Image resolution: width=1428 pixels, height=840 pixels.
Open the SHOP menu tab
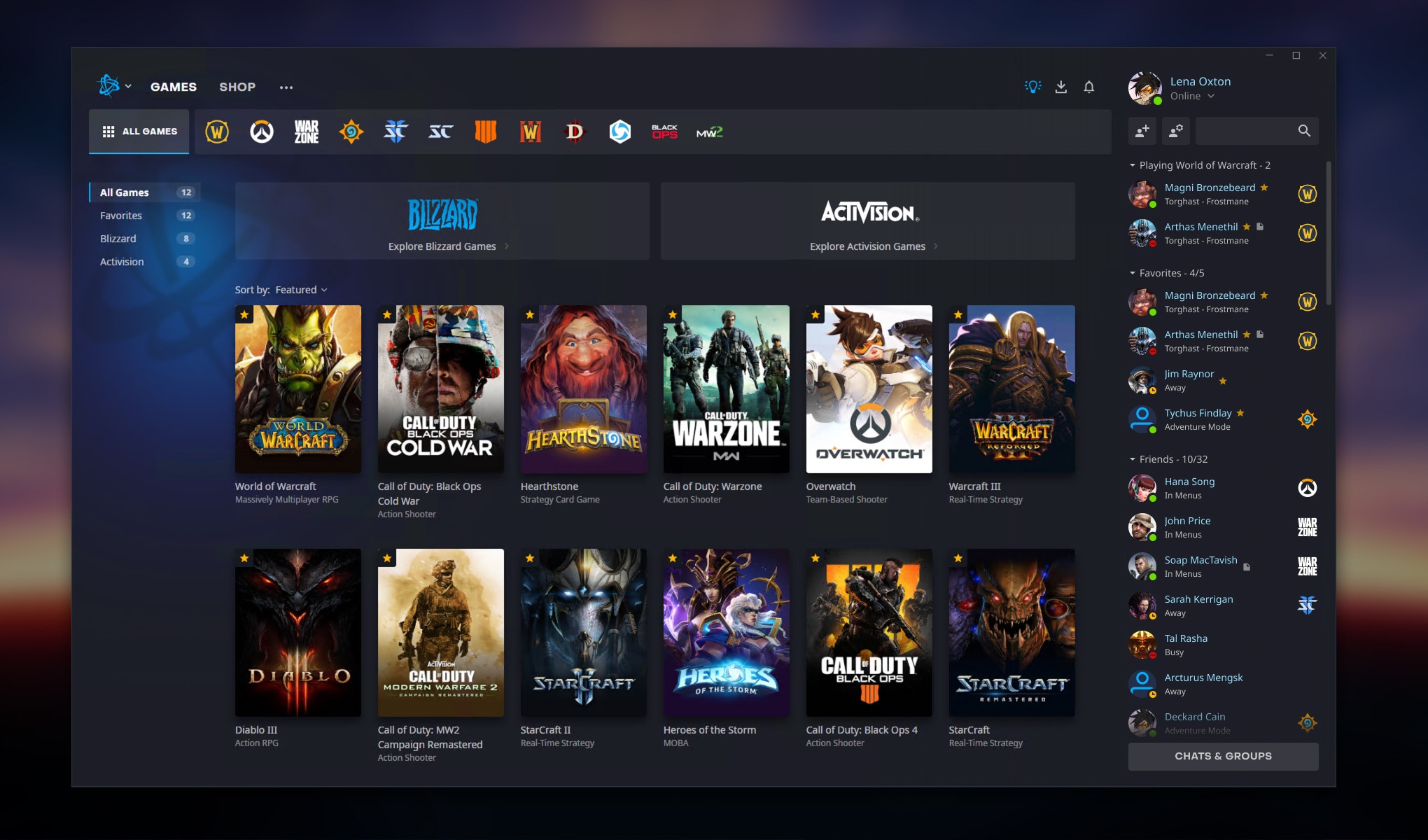tap(237, 87)
